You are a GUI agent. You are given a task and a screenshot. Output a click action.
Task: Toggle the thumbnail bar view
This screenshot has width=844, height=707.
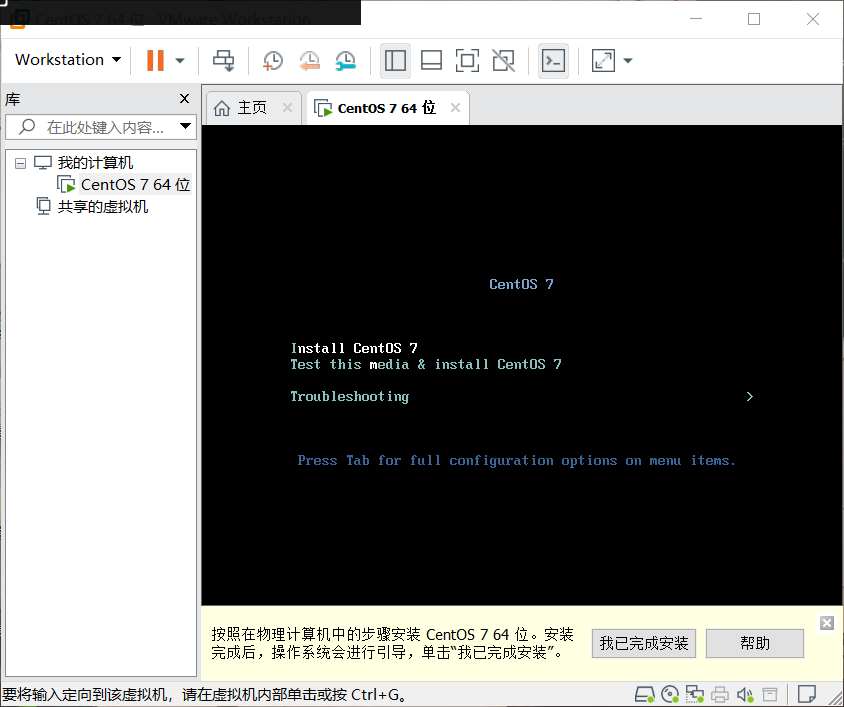[431, 60]
